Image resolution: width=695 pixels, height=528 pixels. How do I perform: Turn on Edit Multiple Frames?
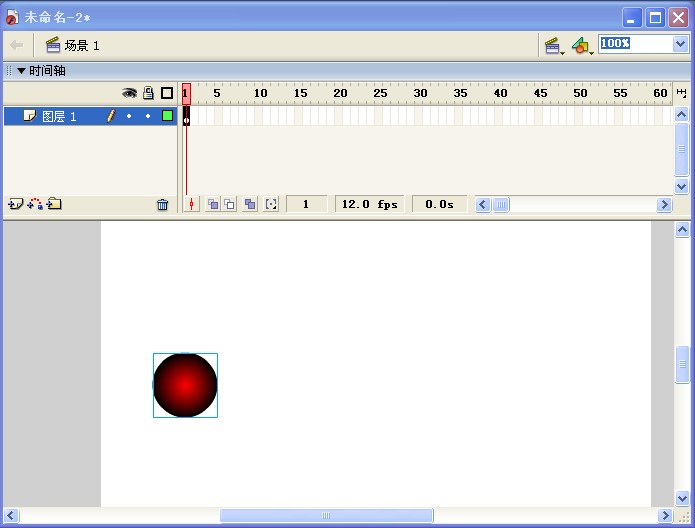250,204
